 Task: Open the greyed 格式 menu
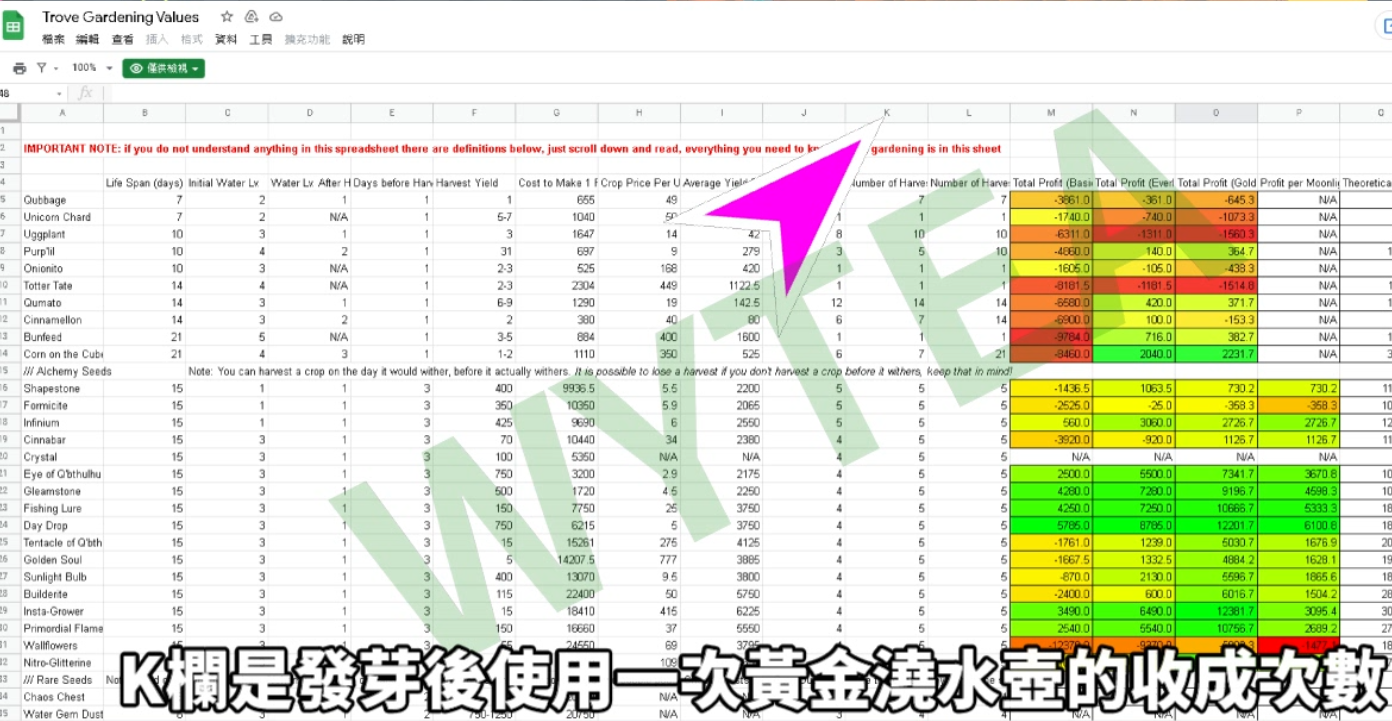[x=192, y=40]
